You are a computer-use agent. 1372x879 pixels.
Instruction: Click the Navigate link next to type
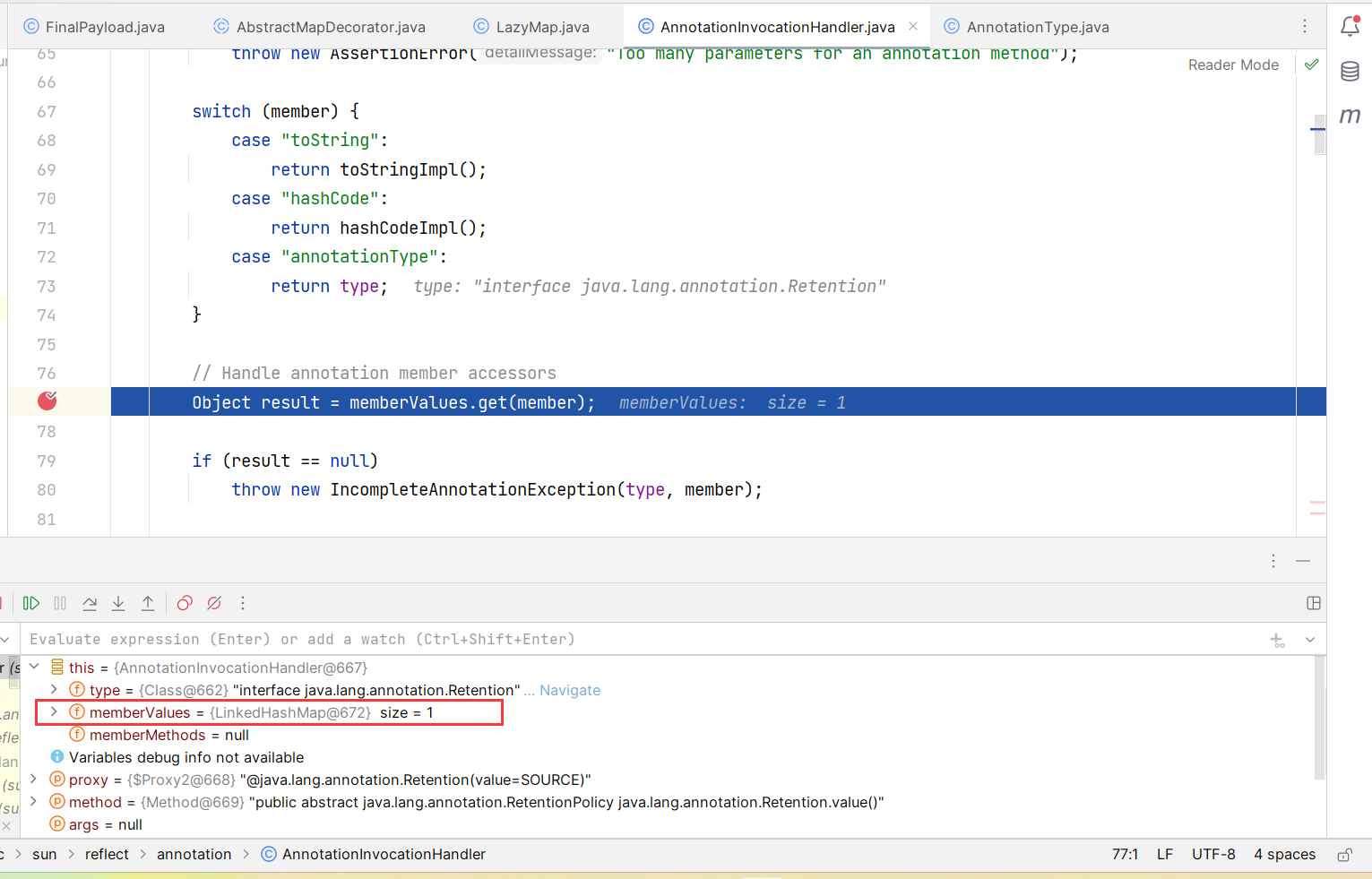click(x=570, y=690)
